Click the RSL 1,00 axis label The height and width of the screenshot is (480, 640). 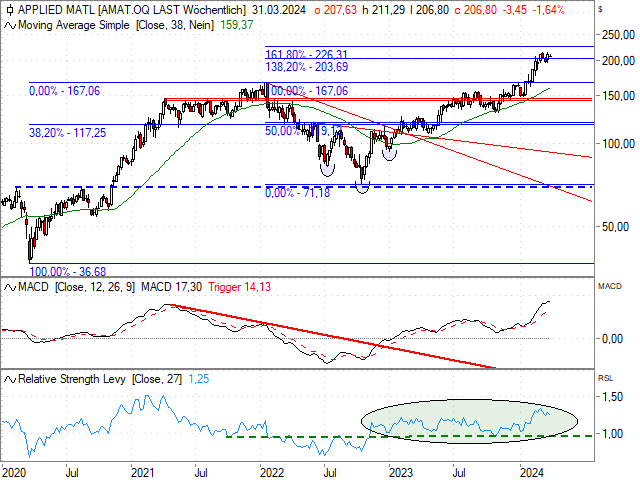[612, 434]
